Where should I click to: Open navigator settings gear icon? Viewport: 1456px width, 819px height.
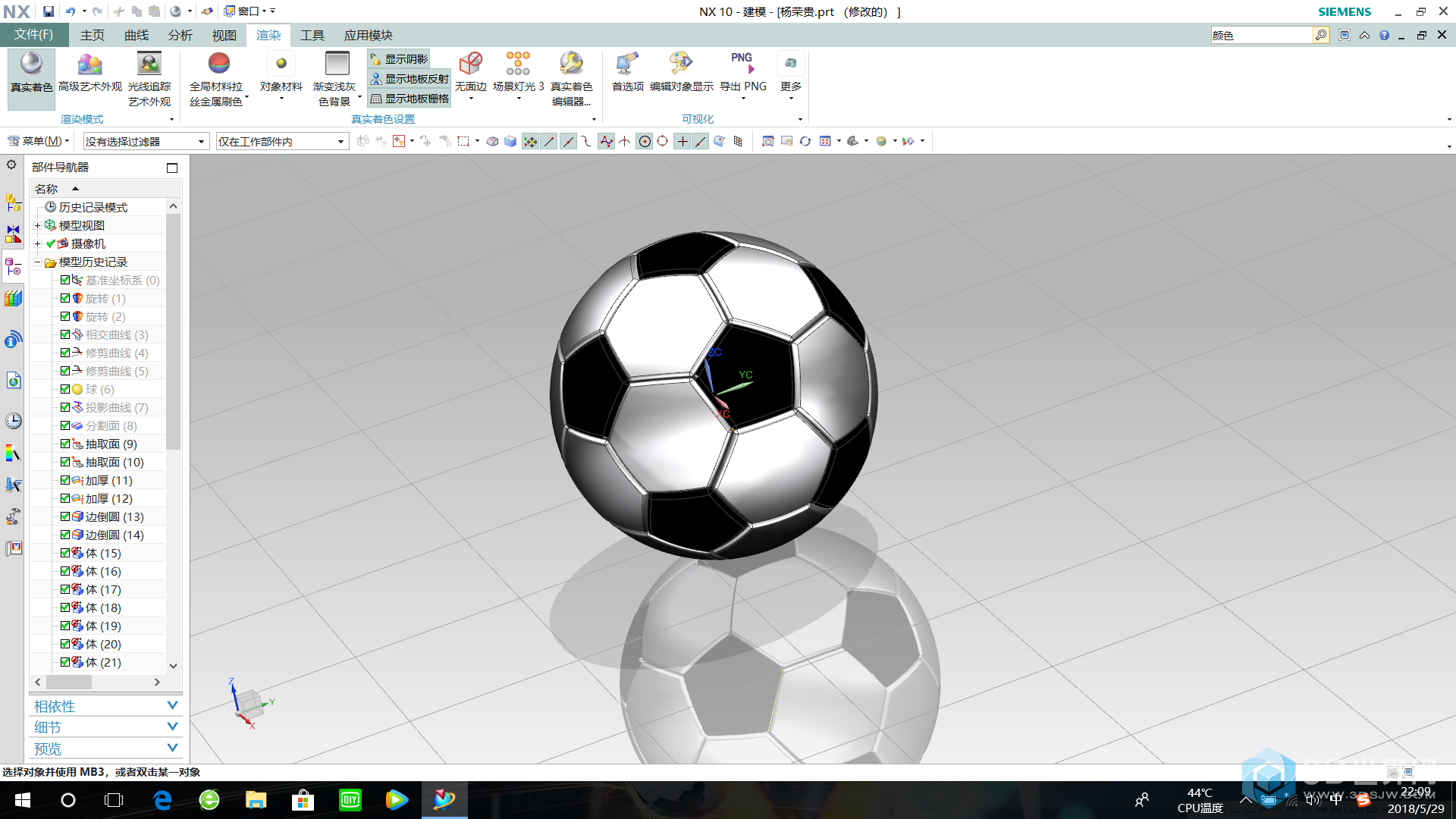pyautogui.click(x=11, y=165)
